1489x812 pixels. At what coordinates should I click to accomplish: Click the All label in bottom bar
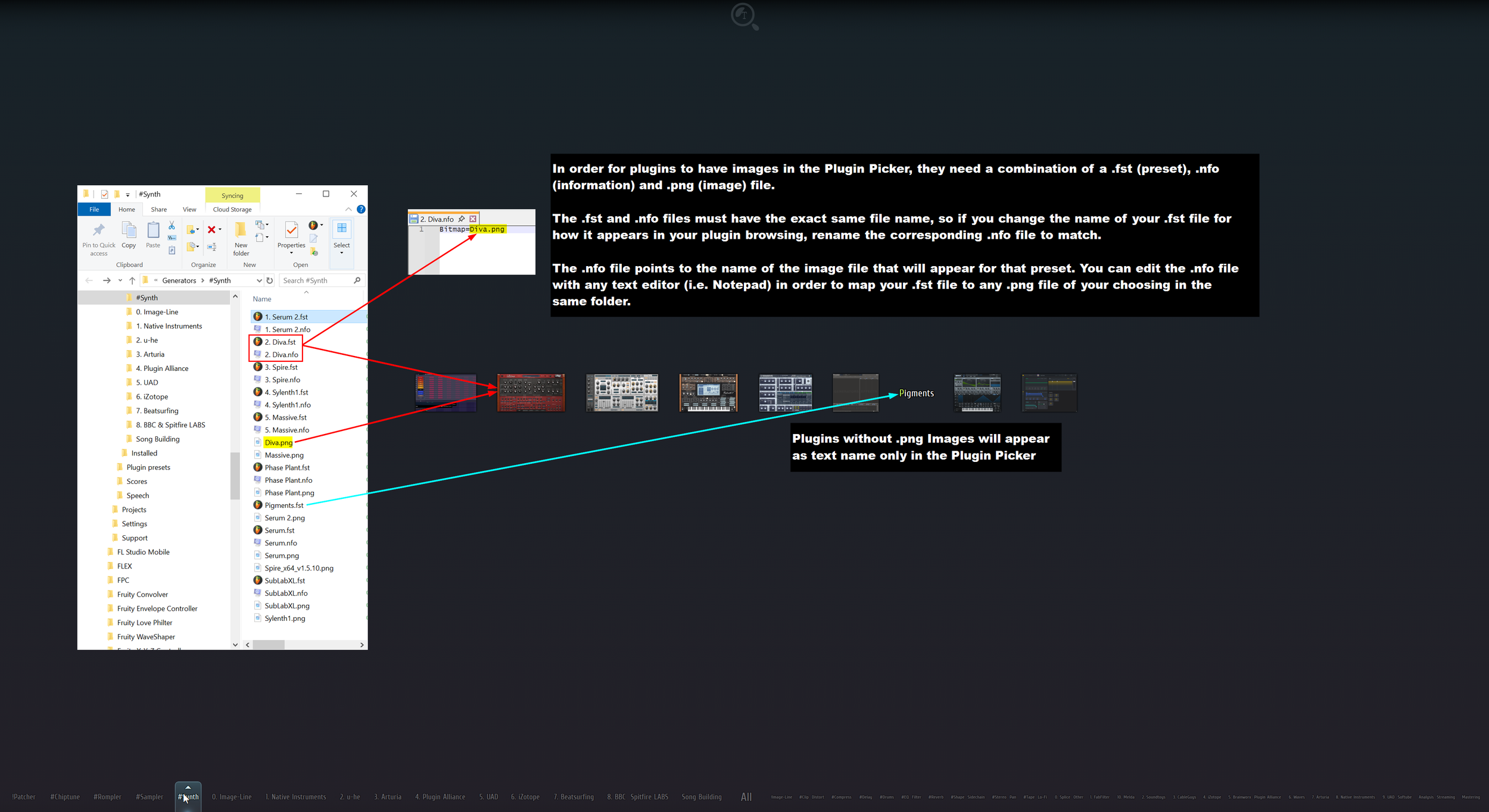coord(746,797)
